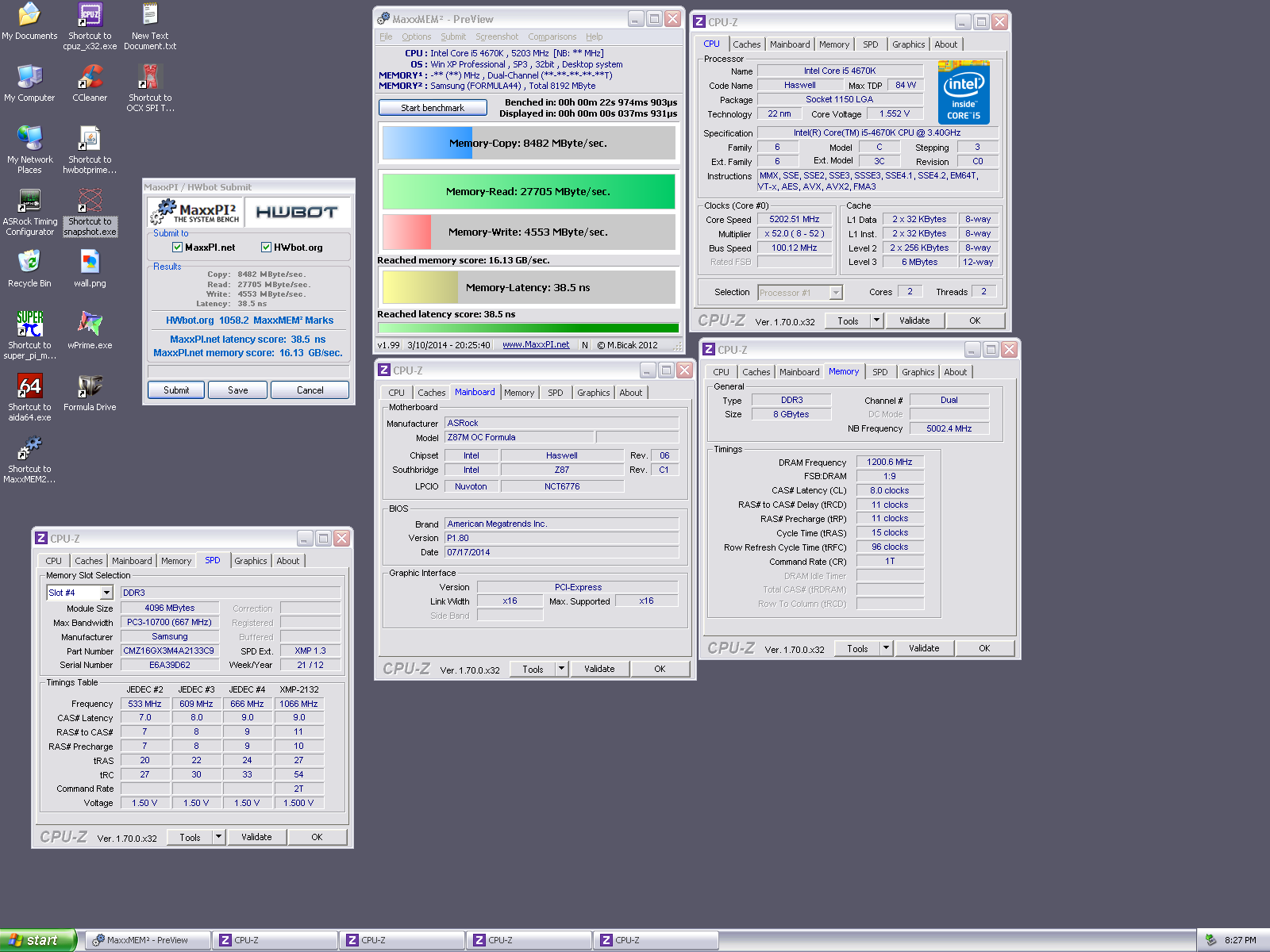Click OK in the Memory CPU-Z window
Screen dimensions: 1270x952
(x=984, y=648)
